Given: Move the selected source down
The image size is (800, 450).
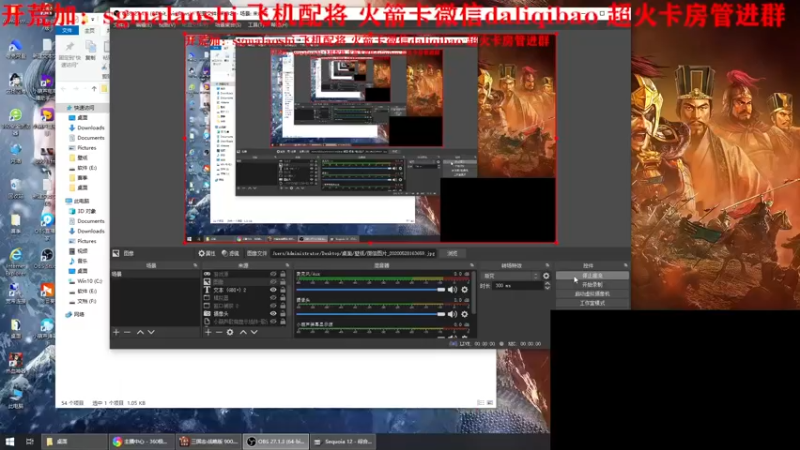Looking at the screenshot, I should click(254, 332).
